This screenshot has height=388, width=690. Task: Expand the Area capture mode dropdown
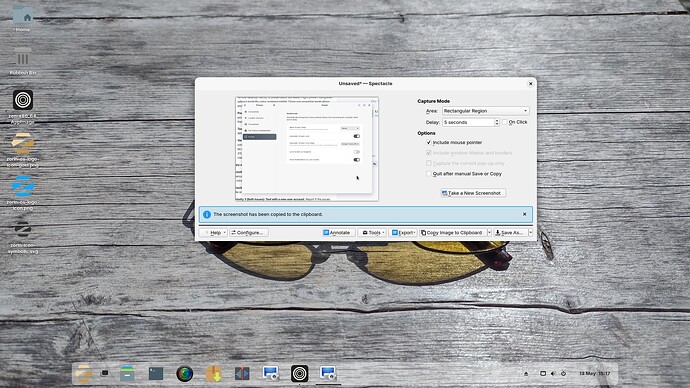click(485, 111)
